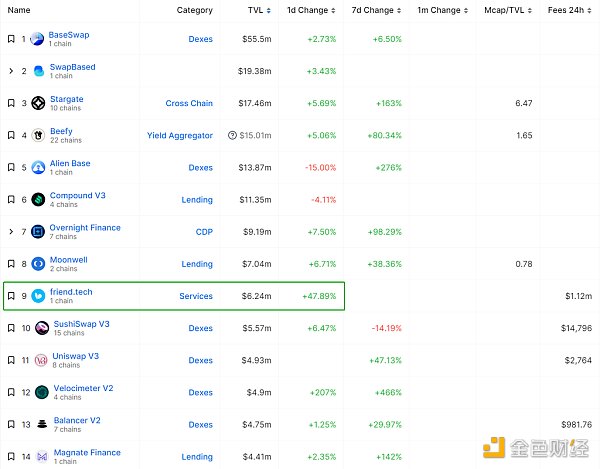Click the Balancer V2 logo
Viewport: 600px width, 469px height.
pos(42,424)
